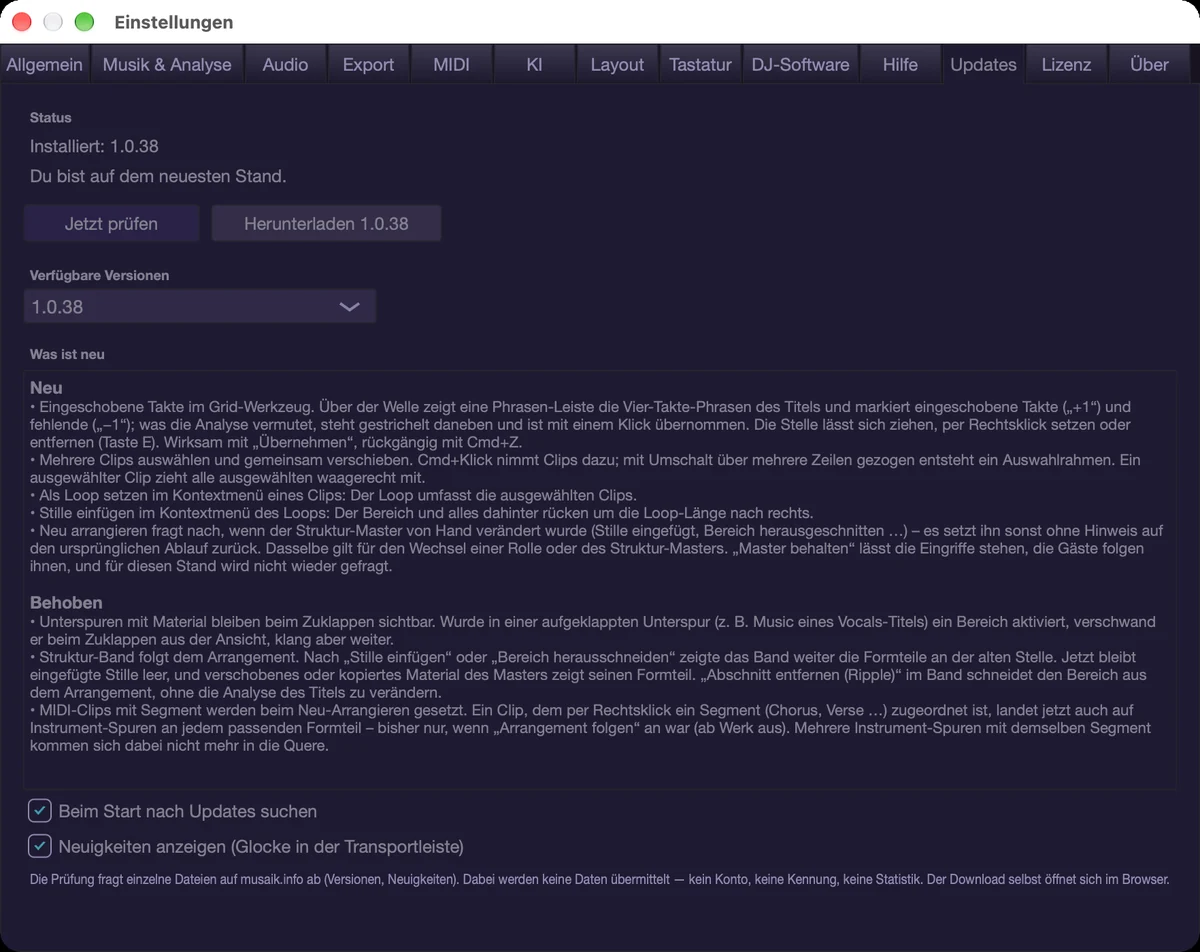Image resolution: width=1200 pixels, height=952 pixels.
Task: Open the Allgemein tab
Action: coord(45,64)
